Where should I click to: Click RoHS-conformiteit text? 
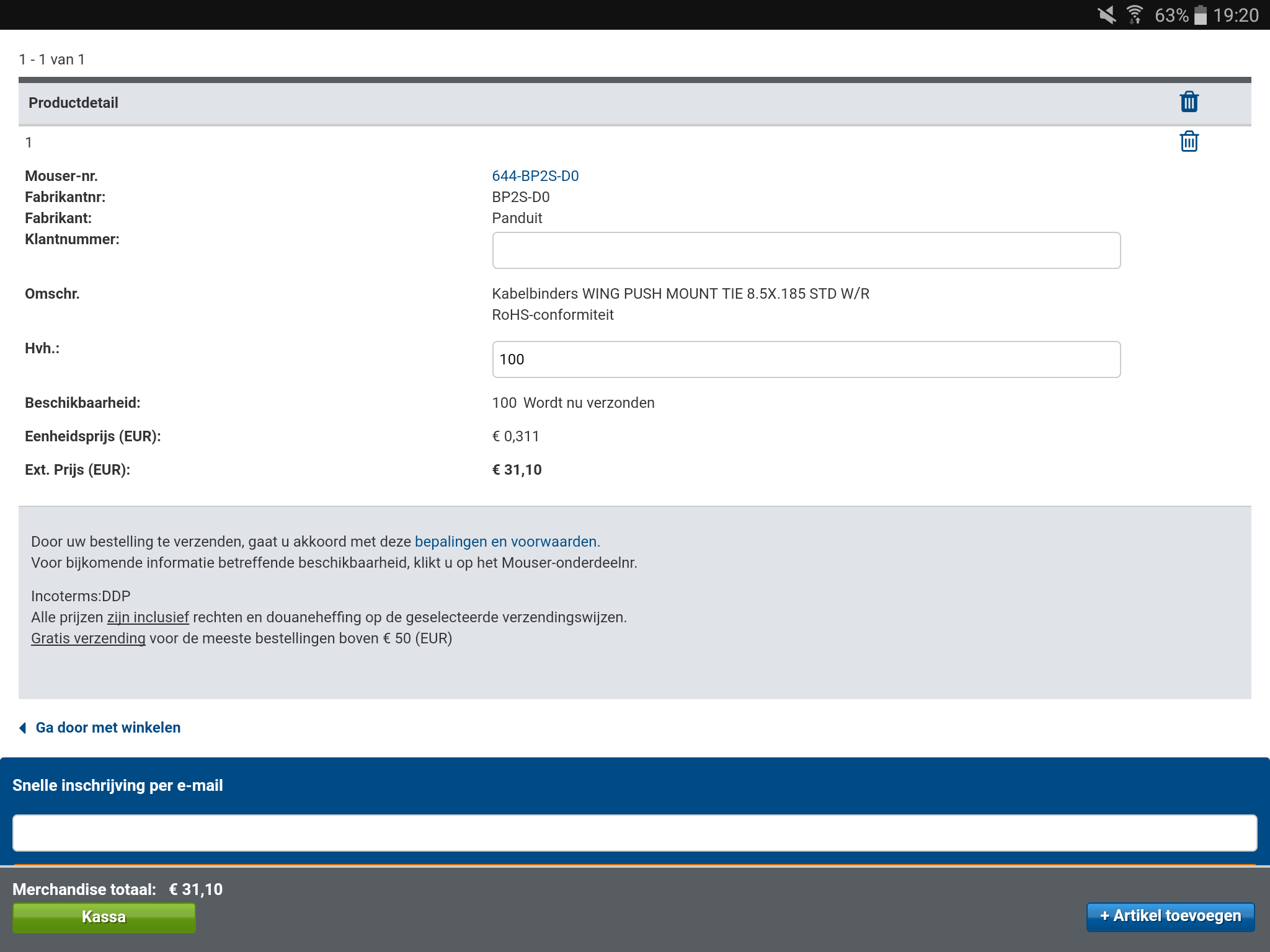click(553, 315)
